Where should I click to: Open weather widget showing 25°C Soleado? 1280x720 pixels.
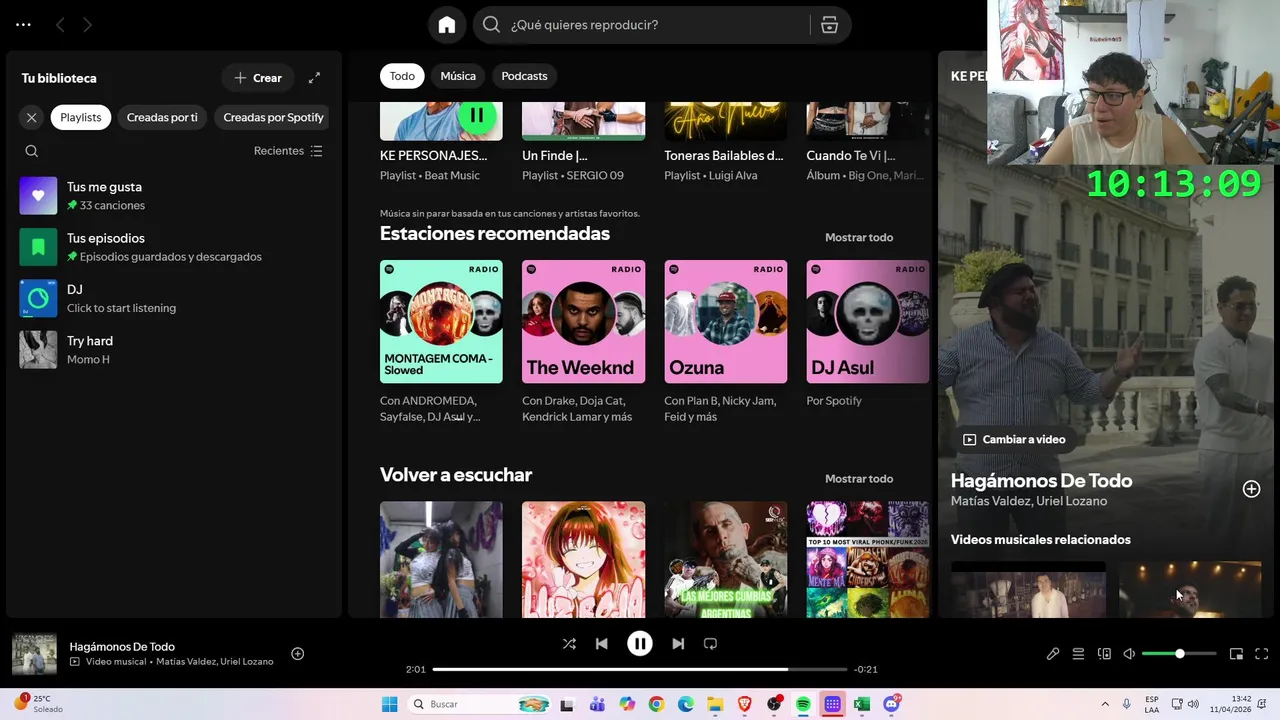point(40,704)
